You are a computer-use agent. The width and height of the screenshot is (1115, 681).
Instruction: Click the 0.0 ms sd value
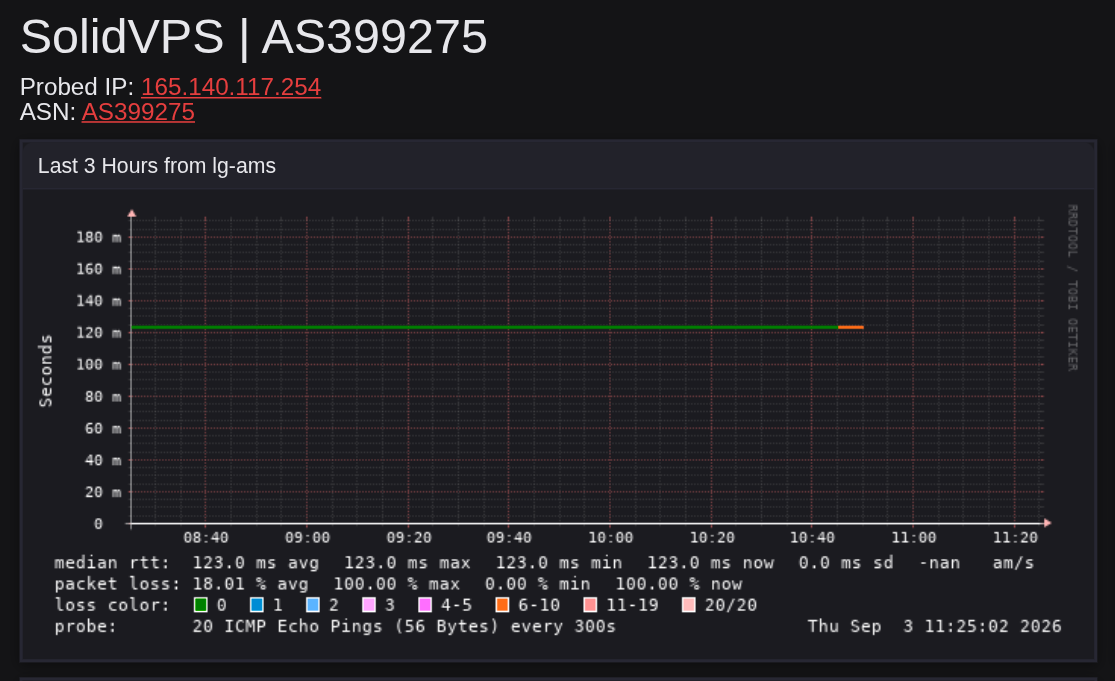tap(845, 563)
